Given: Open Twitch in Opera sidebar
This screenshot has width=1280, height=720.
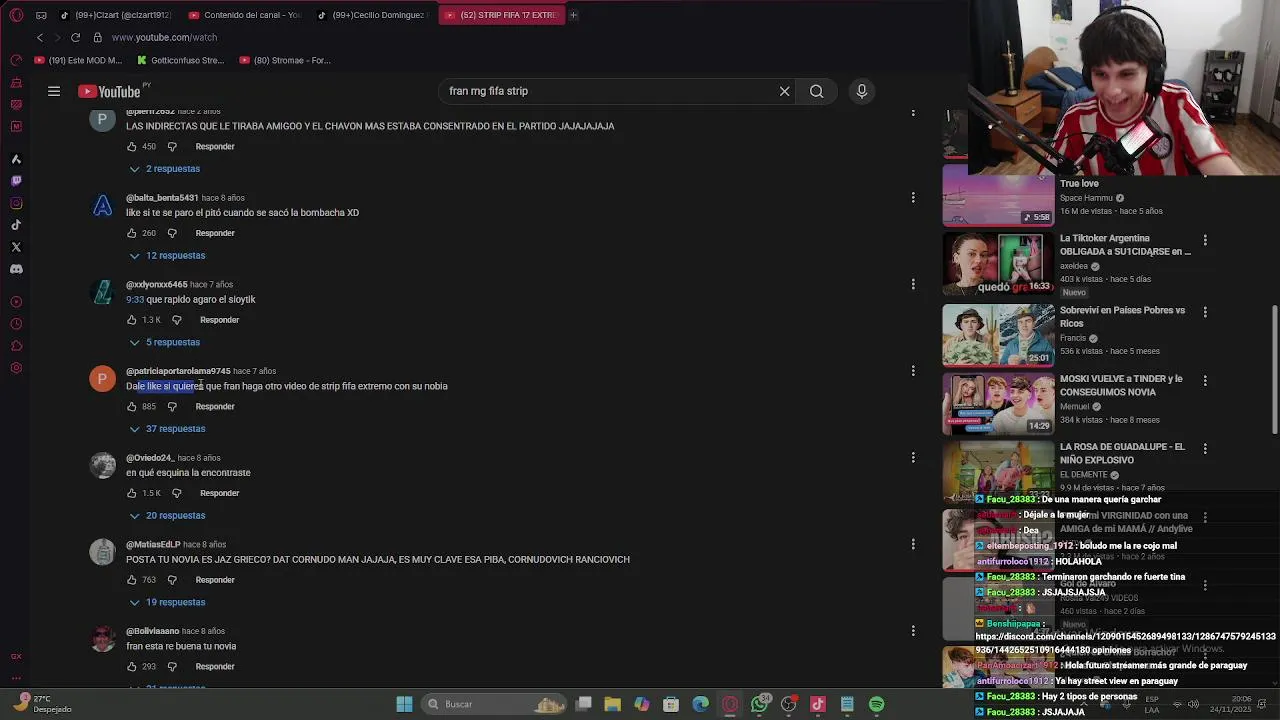Looking at the screenshot, I should pos(16,181).
